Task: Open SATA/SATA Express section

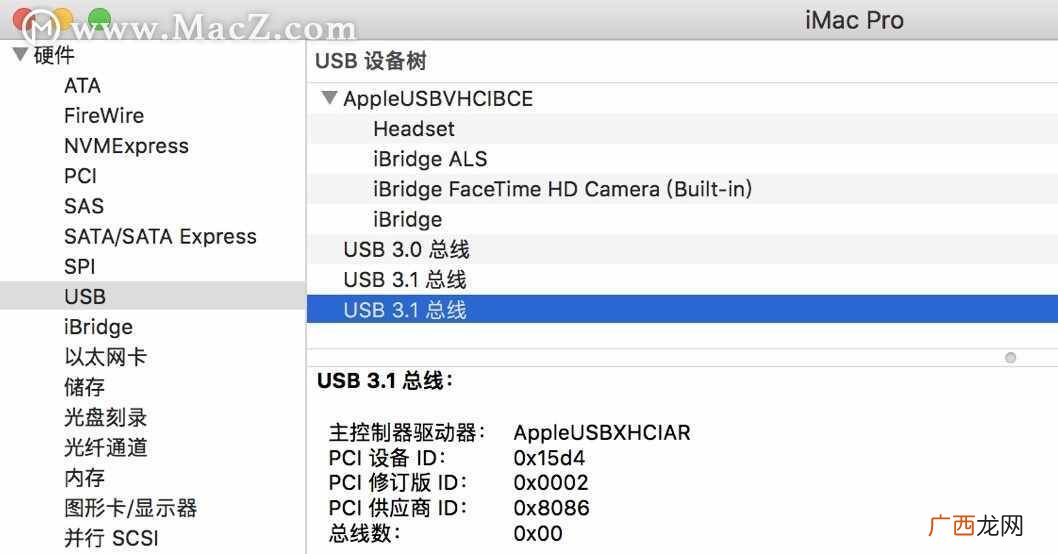Action: 160,236
